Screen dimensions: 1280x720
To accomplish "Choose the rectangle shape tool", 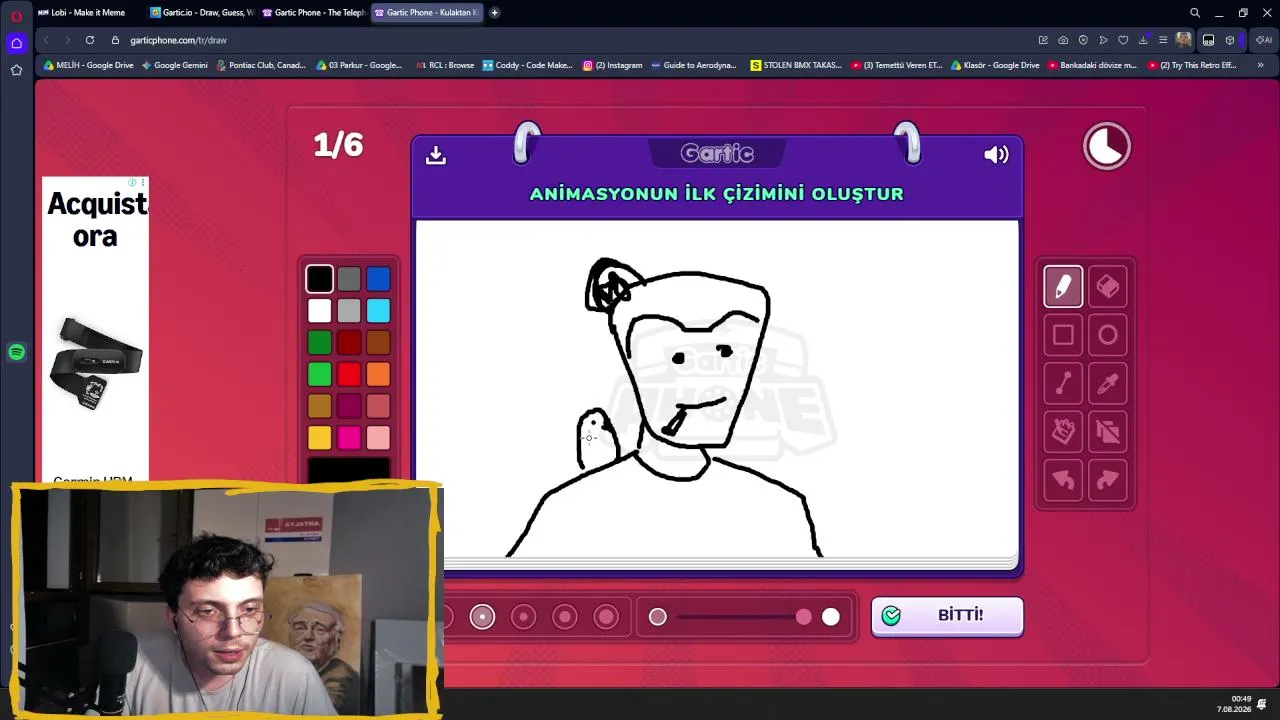I will click(1063, 335).
